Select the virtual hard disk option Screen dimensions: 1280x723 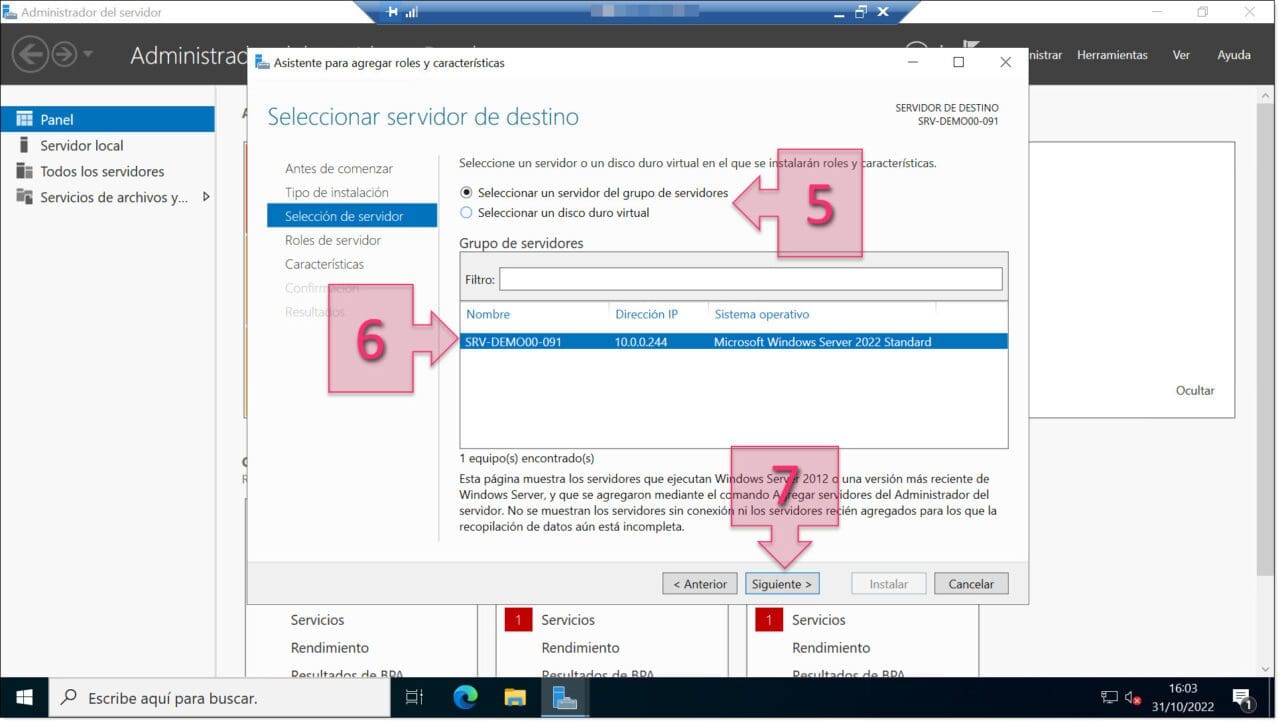(466, 213)
